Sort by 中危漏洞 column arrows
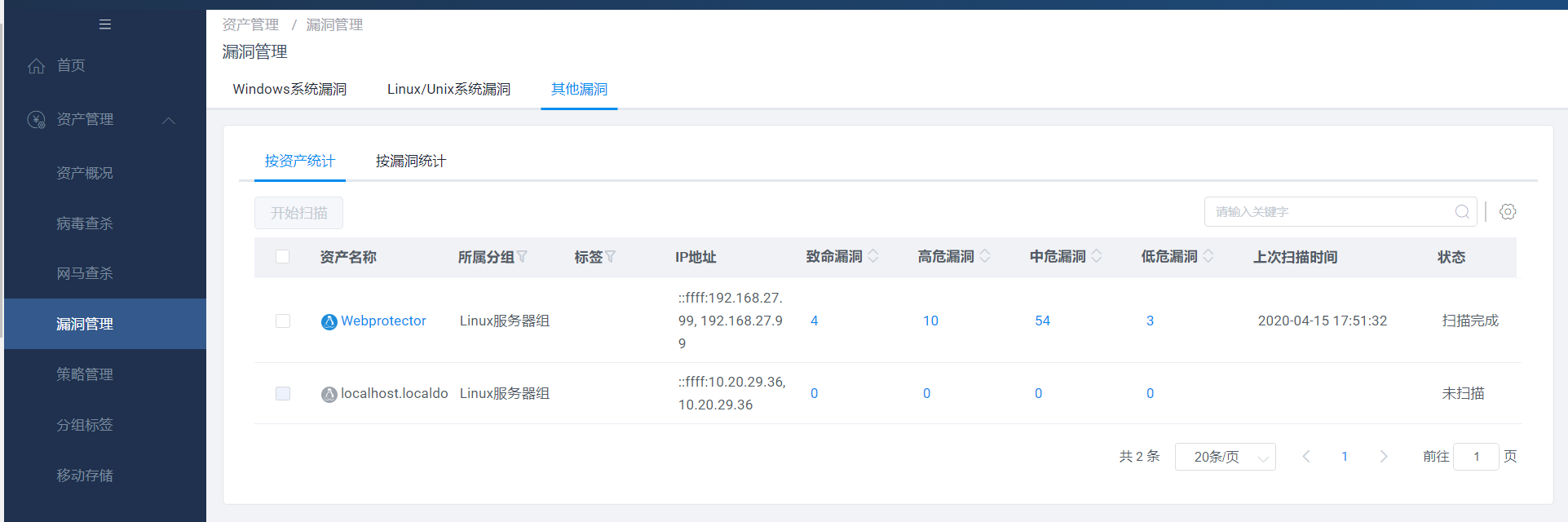The width and height of the screenshot is (1568, 522). 1097,256
